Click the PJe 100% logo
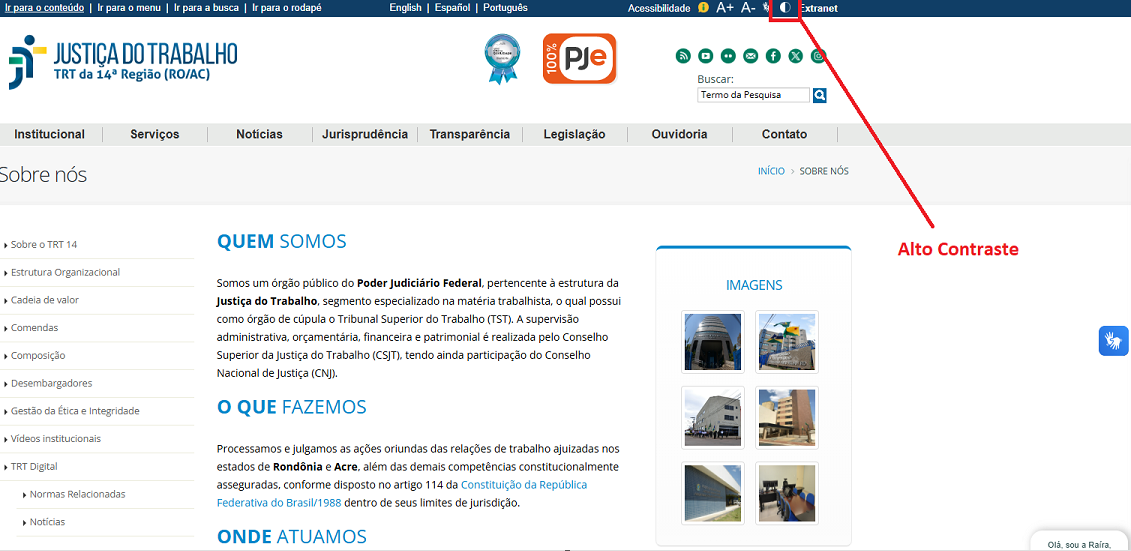The image size is (1131, 551). point(579,59)
